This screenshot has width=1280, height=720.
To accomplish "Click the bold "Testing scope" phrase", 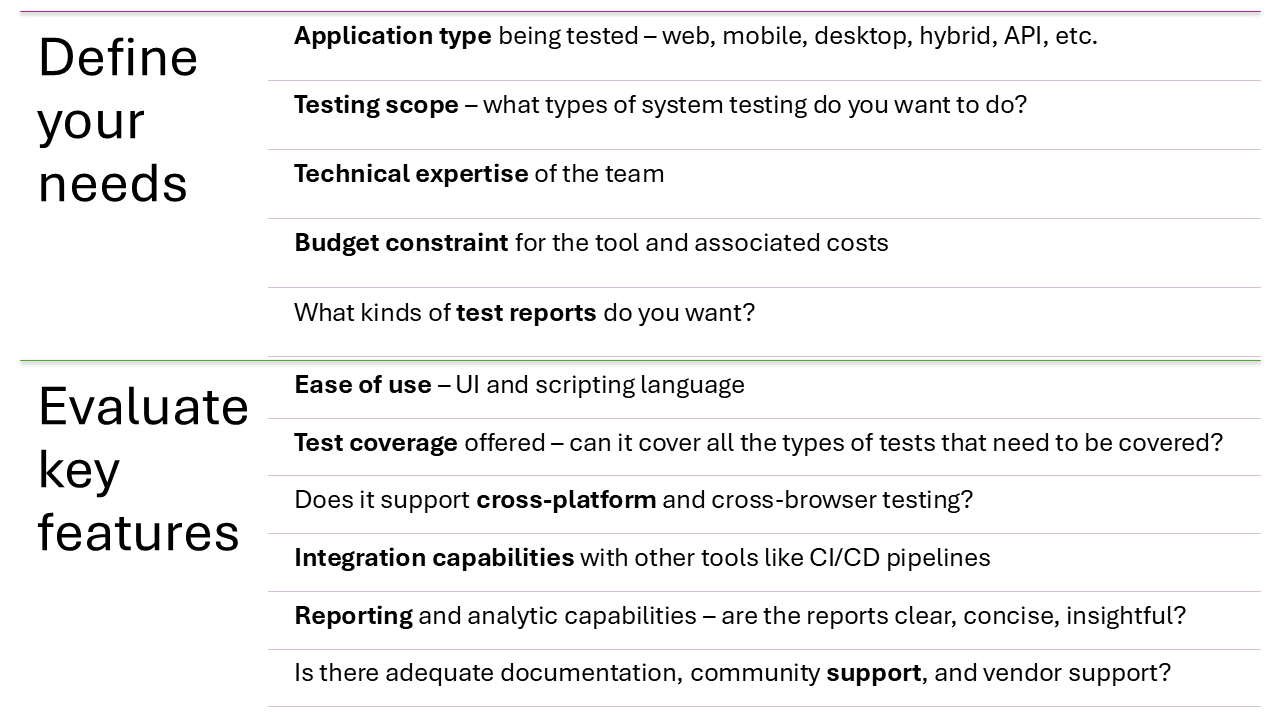I will click(x=376, y=106).
